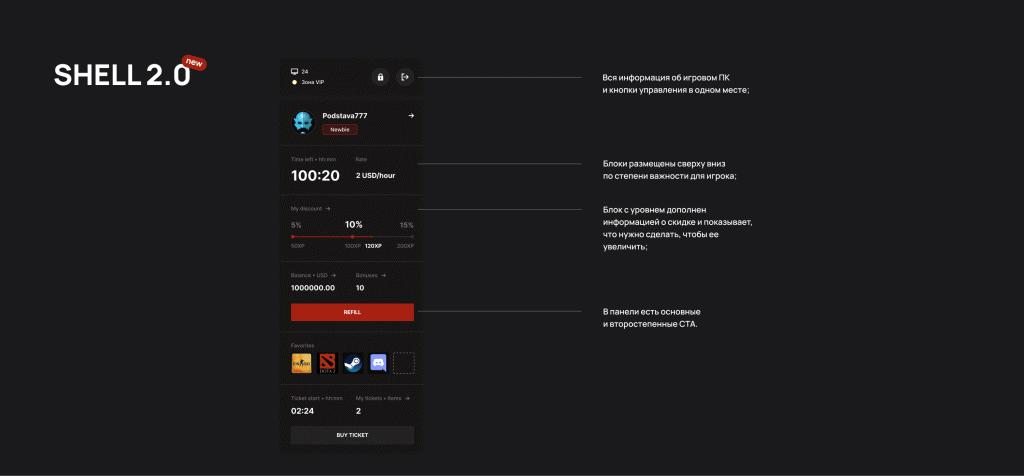Image resolution: width=1024 pixels, height=476 pixels.
Task: Open profile arrow next to Podstava777
Action: pos(411,116)
